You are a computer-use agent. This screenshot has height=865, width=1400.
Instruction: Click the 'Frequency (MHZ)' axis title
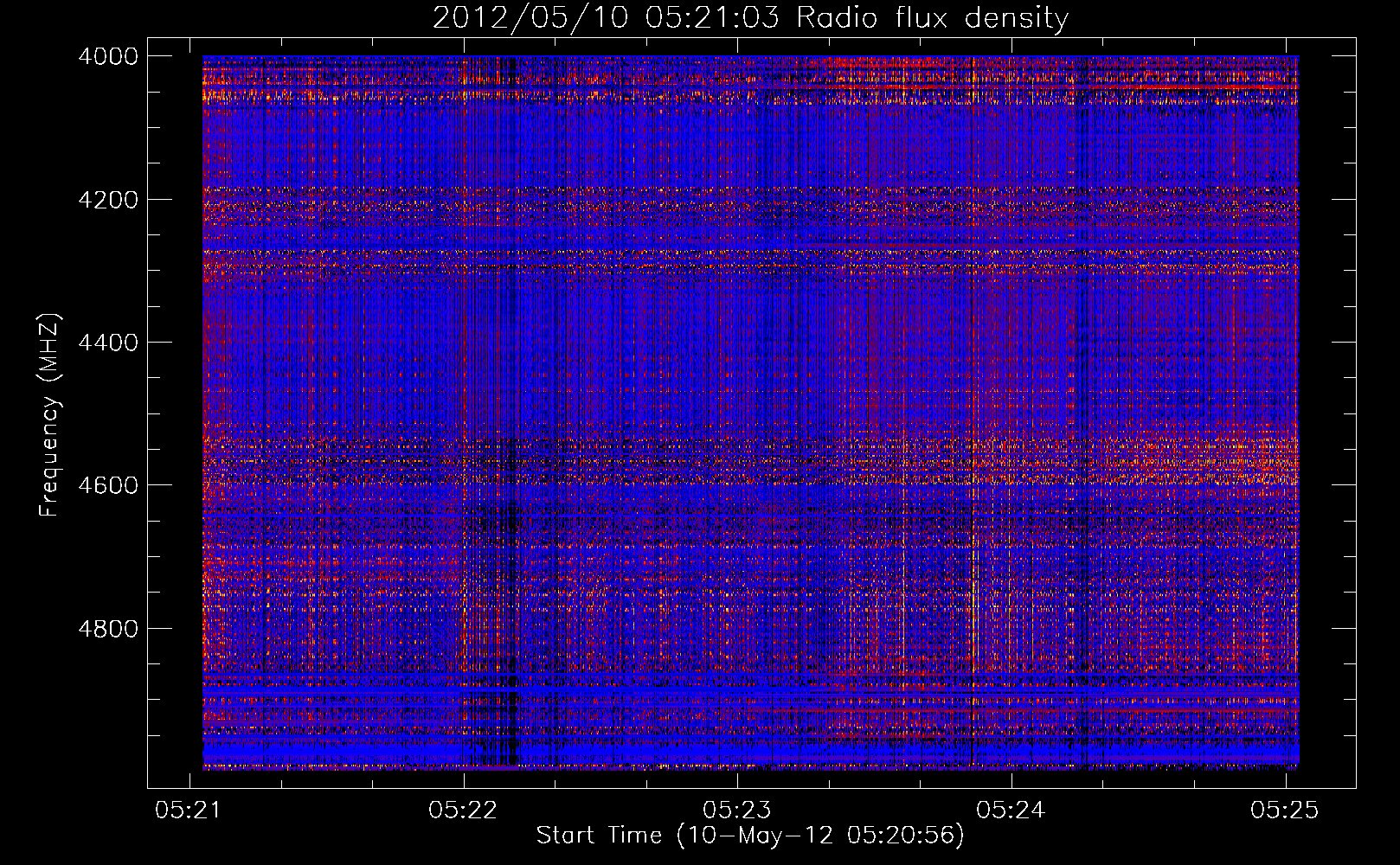tap(50, 414)
